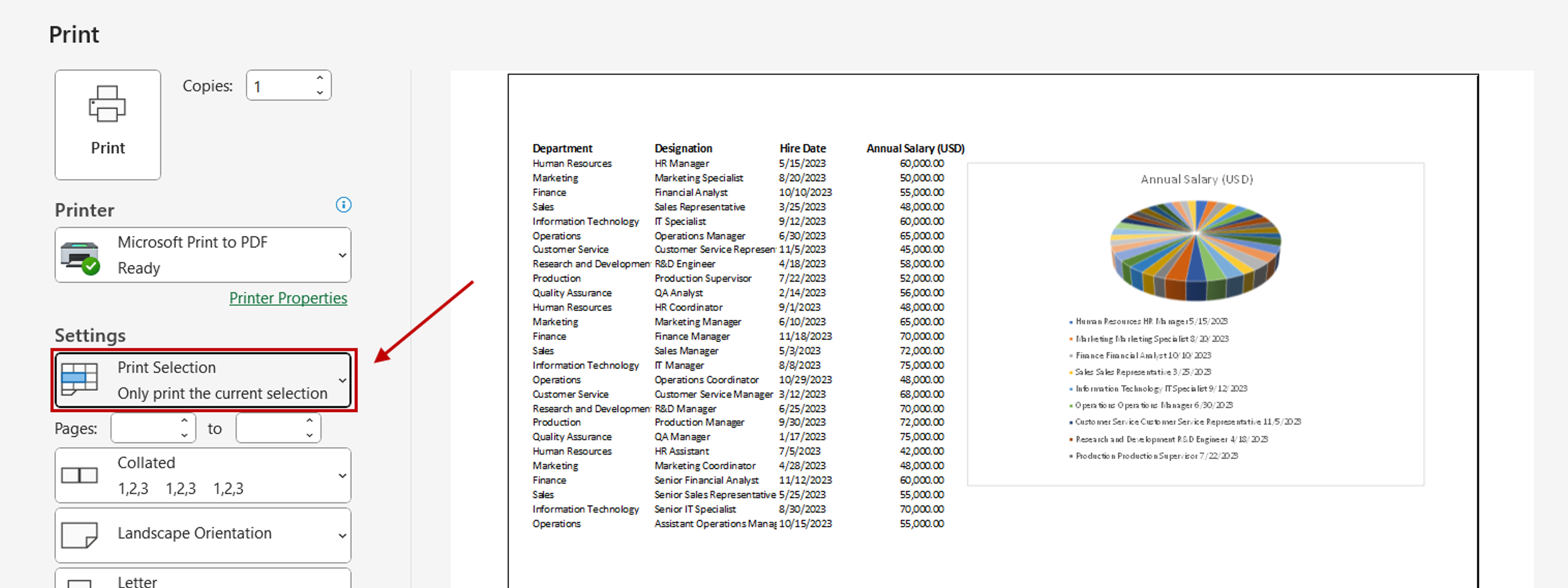Click 'Senior IT Specialist' cell in preview
The width and height of the screenshot is (1568, 588).
point(695,510)
